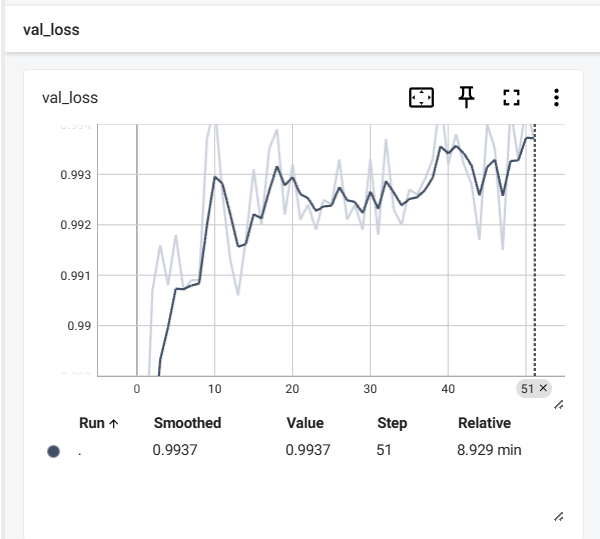Click the Relative column header

(x=484, y=423)
